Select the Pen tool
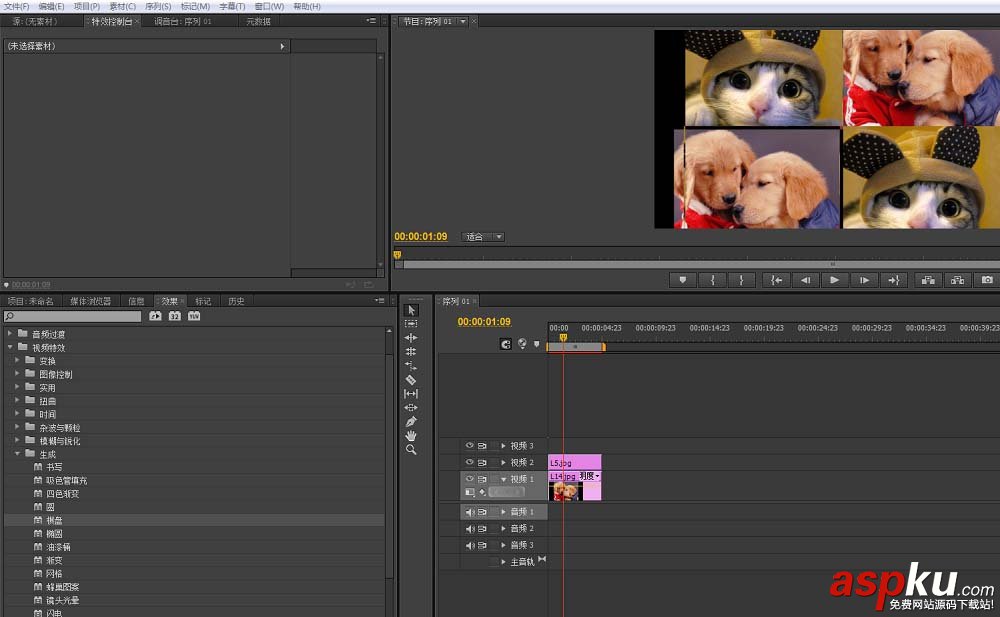Screen dimensions: 1000x617 [411, 422]
